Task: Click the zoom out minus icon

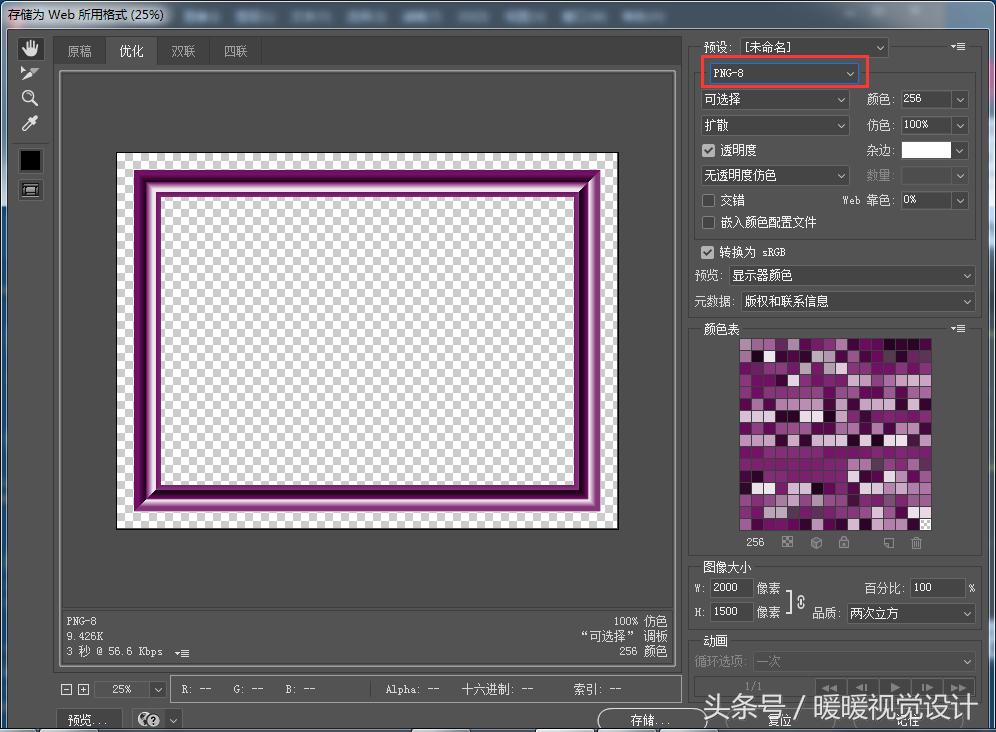Action: point(67,689)
